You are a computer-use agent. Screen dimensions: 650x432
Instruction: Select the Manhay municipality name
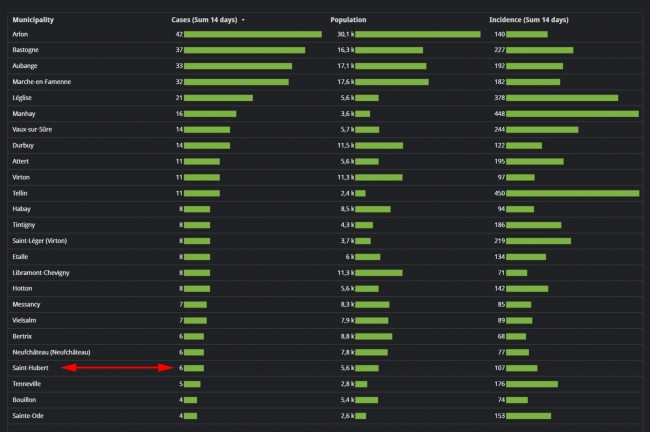[x=24, y=114]
